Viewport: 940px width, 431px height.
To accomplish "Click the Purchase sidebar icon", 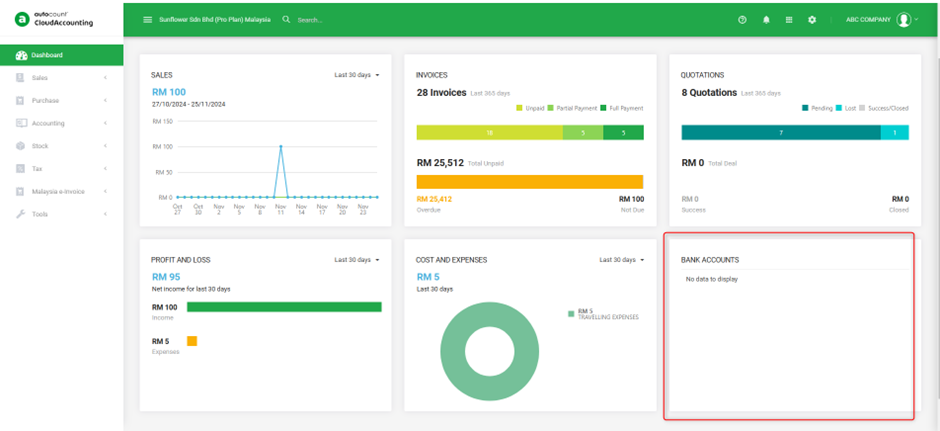I will [x=20, y=101].
